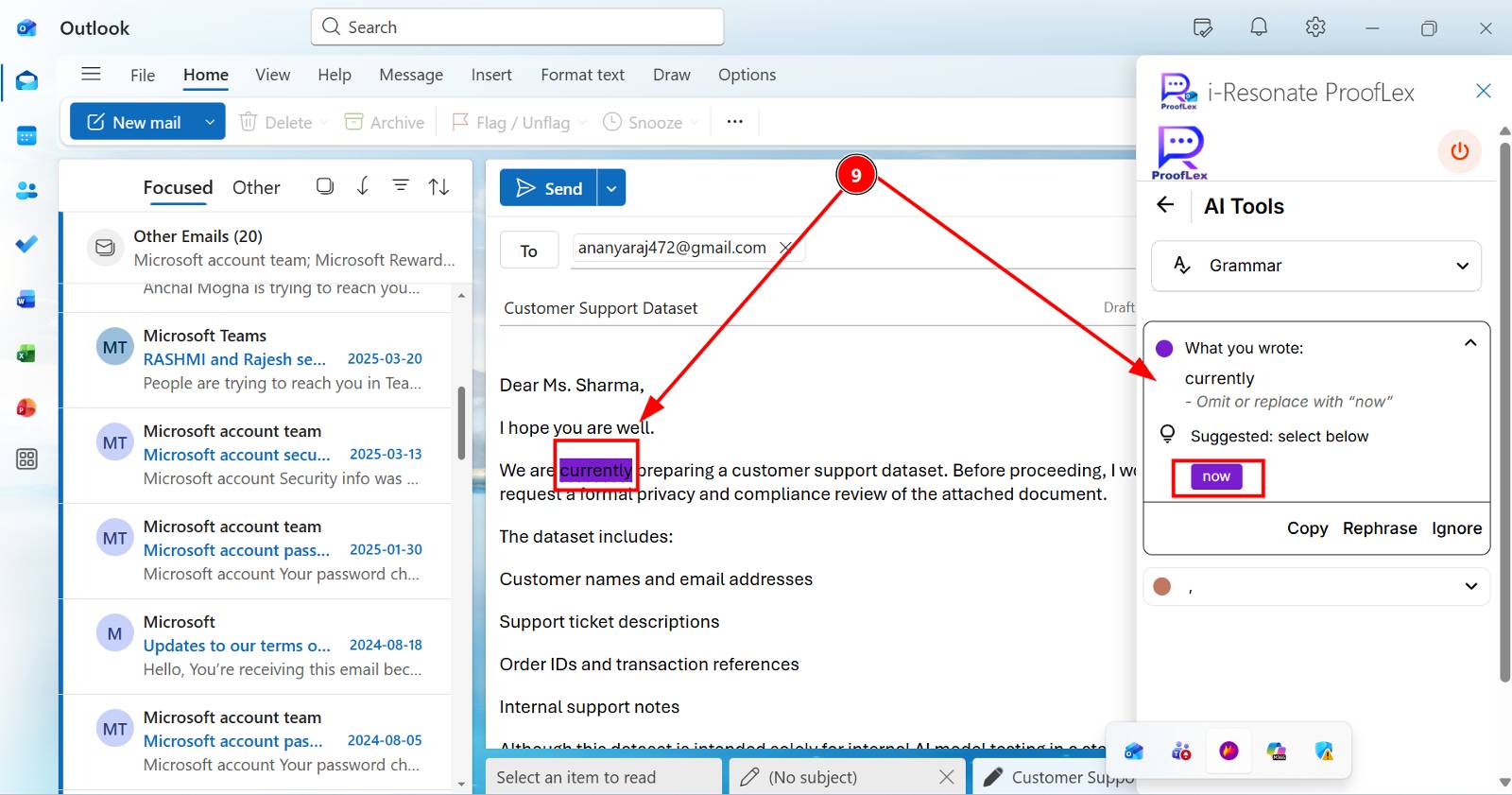The height and width of the screenshot is (795, 1512).
Task: Open the To Do checkmark icon
Action: point(26,244)
